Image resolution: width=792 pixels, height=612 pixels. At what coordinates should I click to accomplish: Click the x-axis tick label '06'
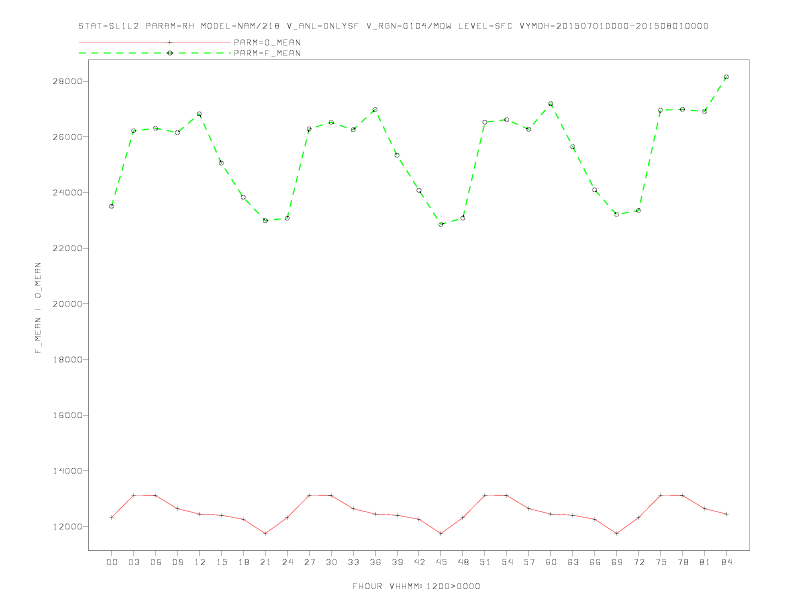tap(156, 562)
